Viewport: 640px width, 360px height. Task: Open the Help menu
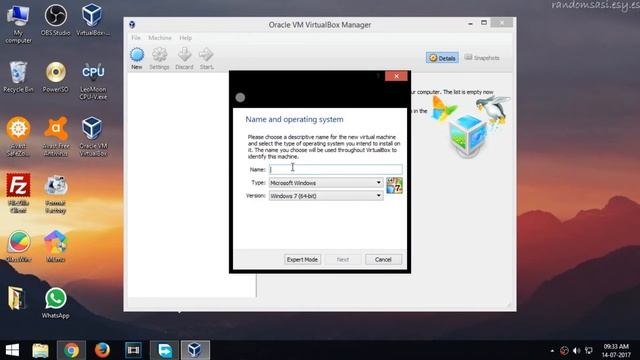[185, 38]
